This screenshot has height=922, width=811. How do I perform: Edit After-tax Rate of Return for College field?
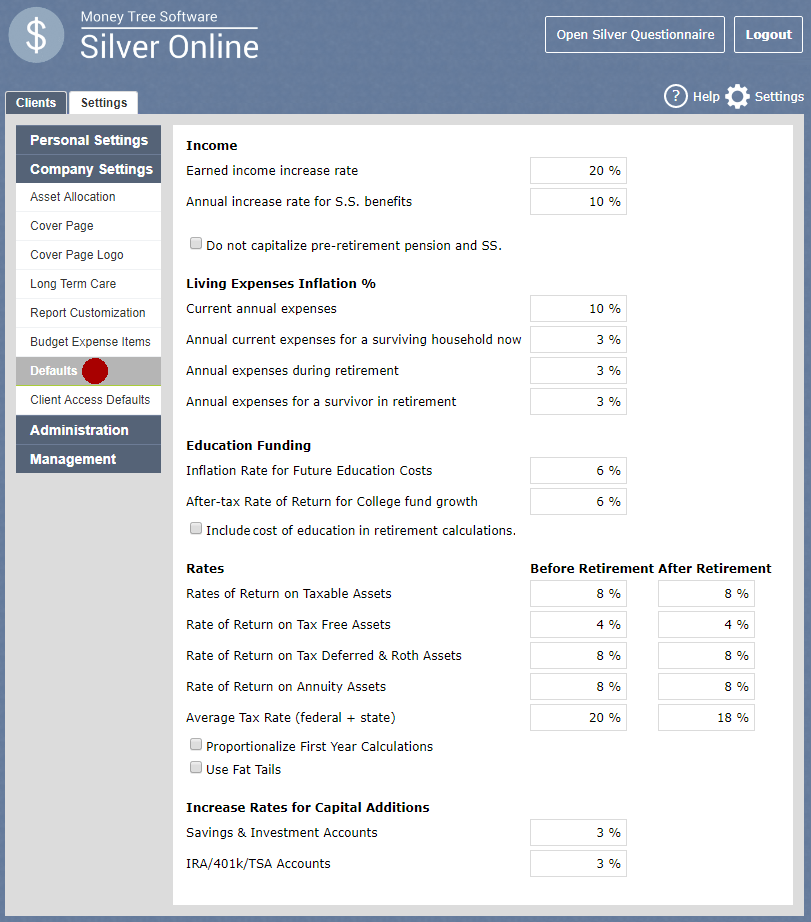(578, 502)
